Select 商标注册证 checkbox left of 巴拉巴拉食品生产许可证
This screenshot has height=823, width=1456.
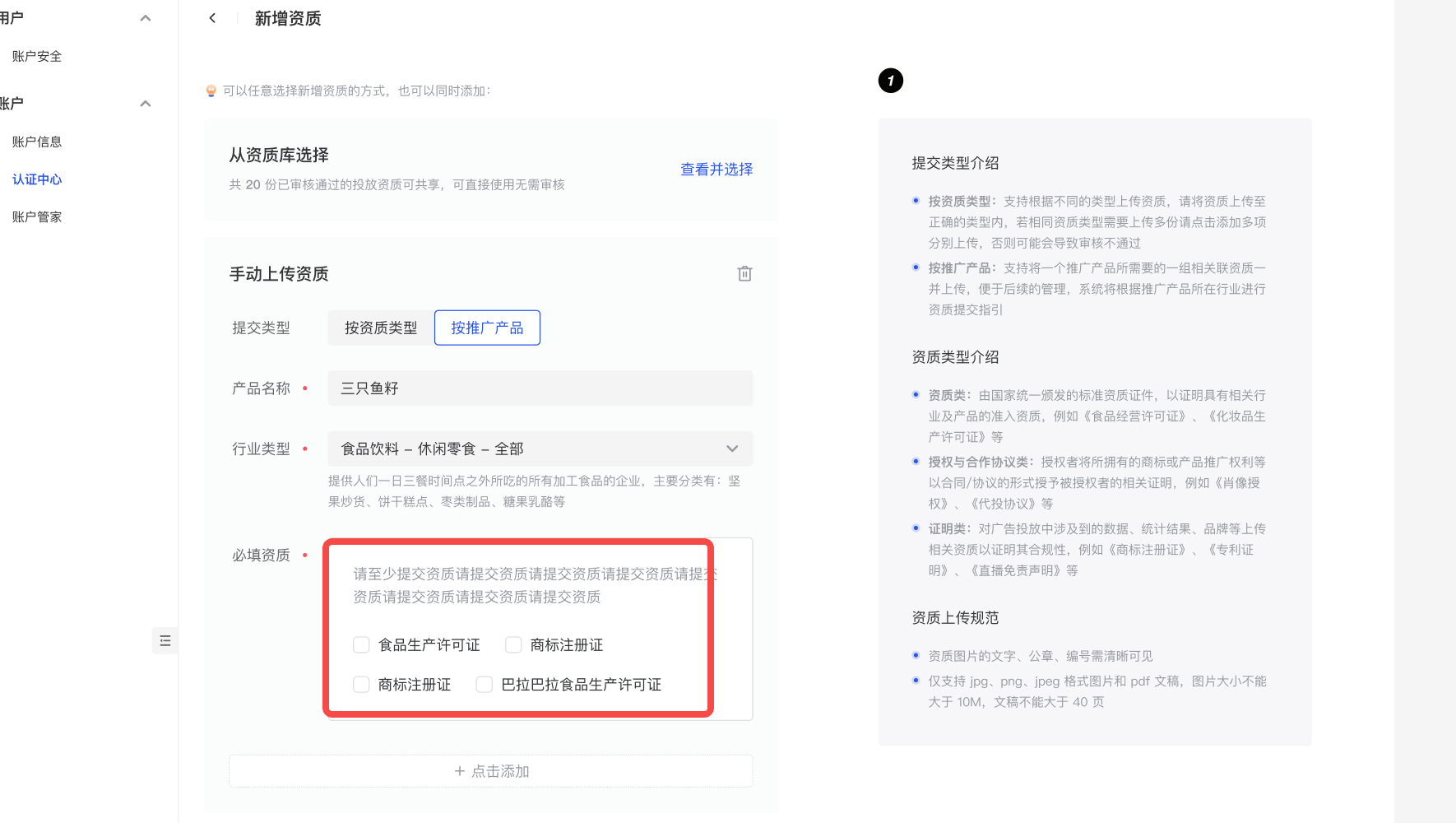[x=361, y=685]
